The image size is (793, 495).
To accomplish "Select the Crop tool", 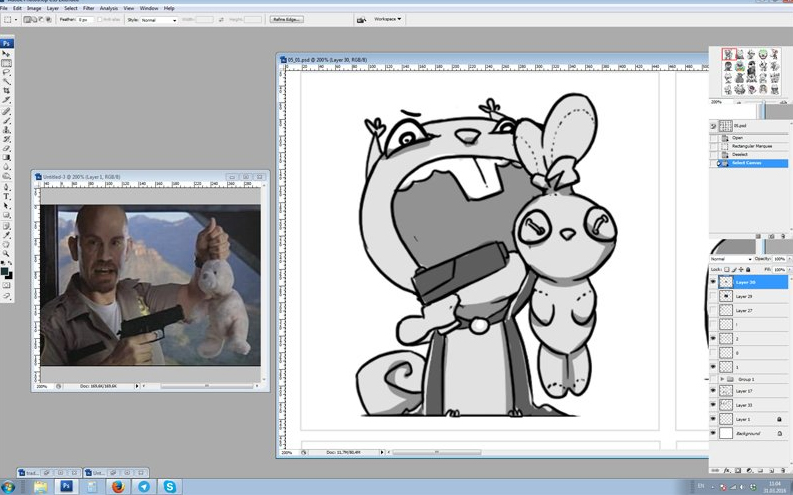I will point(7,90).
